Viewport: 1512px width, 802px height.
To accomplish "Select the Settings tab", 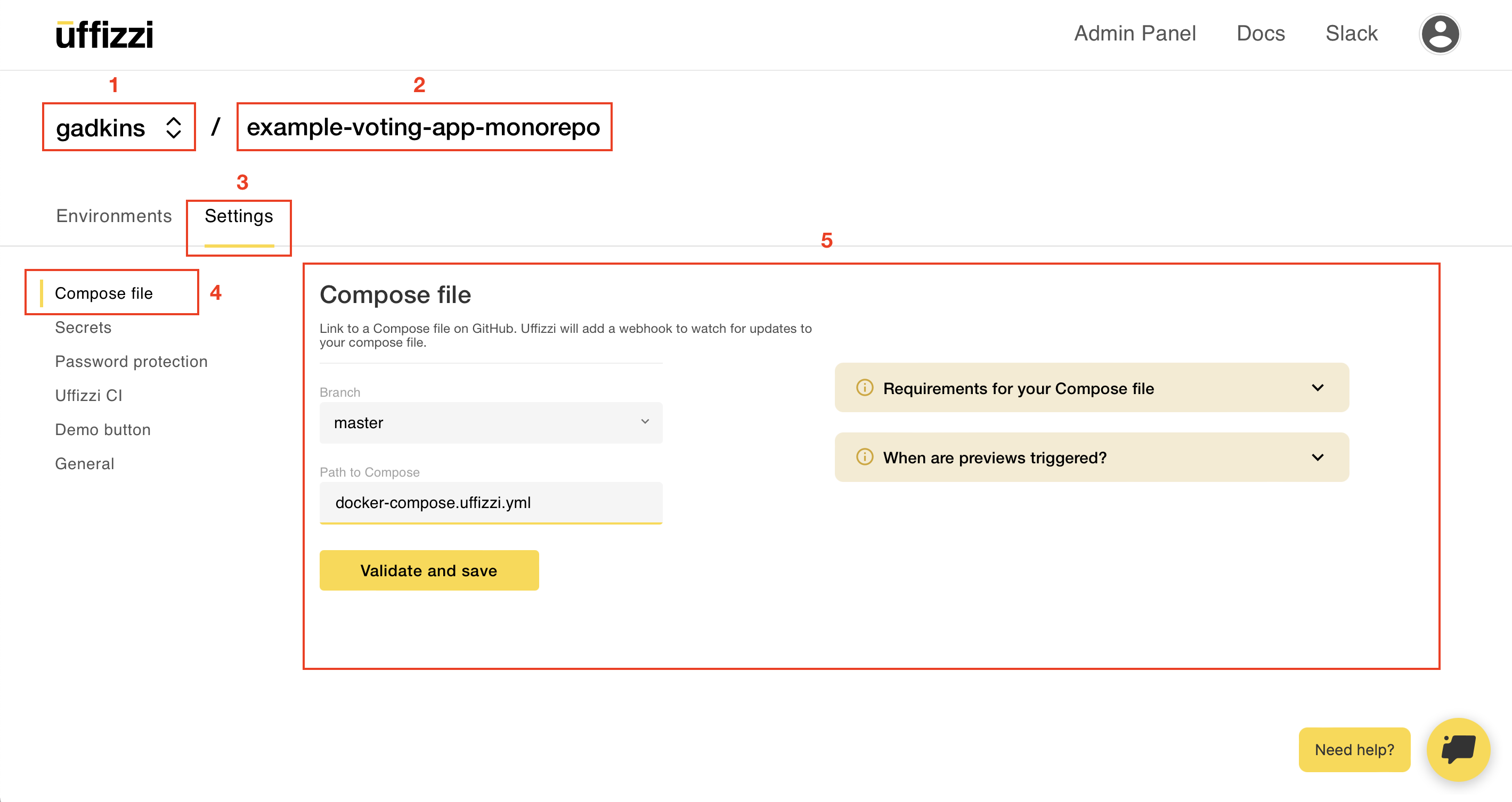I will (239, 216).
